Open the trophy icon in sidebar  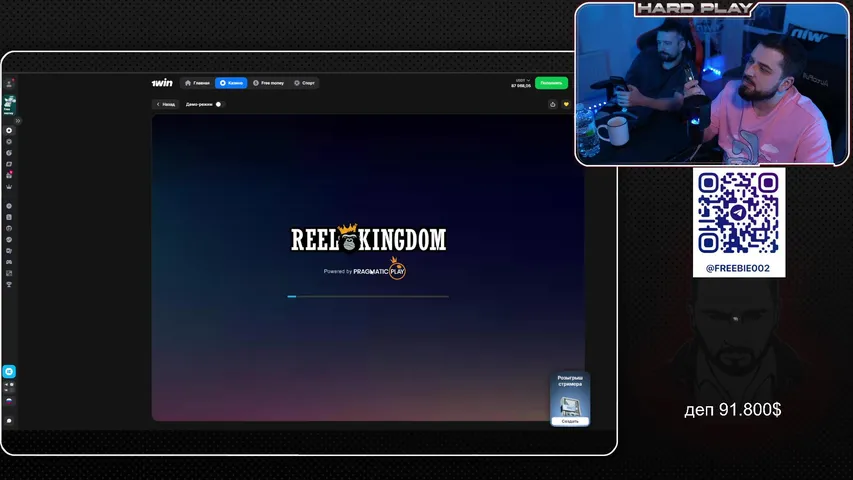[9, 285]
